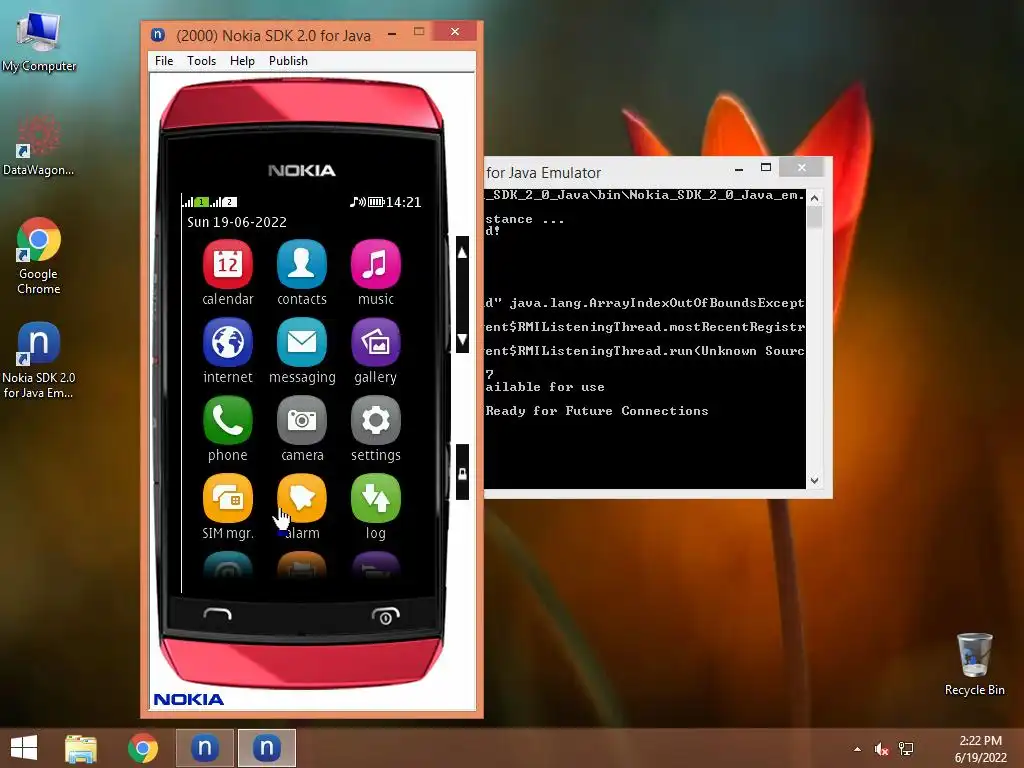Open the alarm app icon
1024x768 pixels.
tap(302, 498)
